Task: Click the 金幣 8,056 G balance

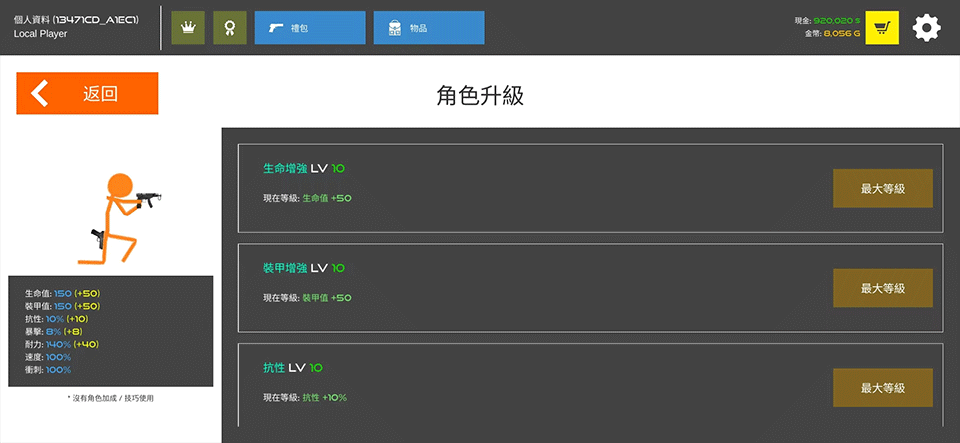Action: (832, 34)
